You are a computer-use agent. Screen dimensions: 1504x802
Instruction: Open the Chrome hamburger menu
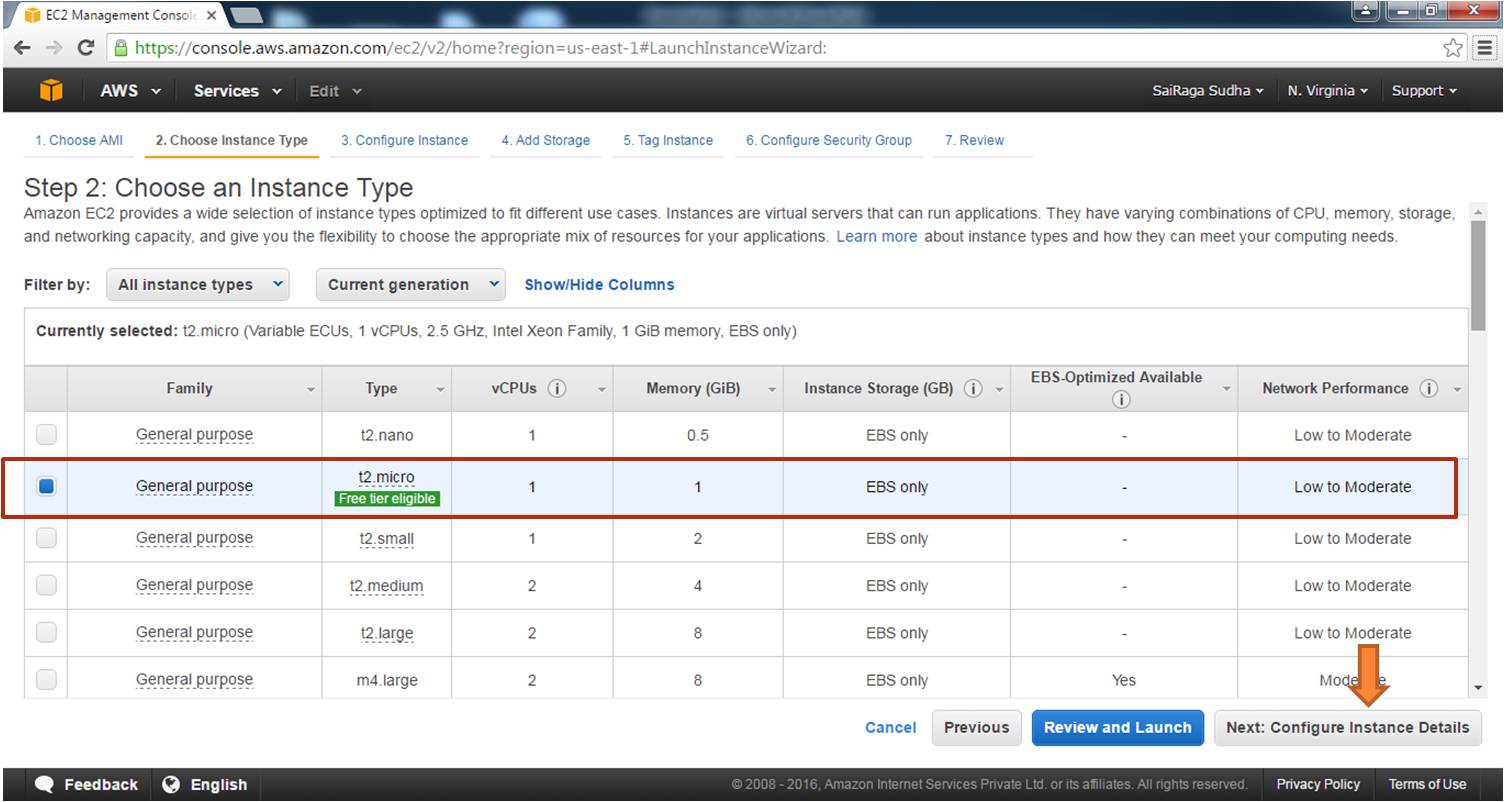[1485, 48]
